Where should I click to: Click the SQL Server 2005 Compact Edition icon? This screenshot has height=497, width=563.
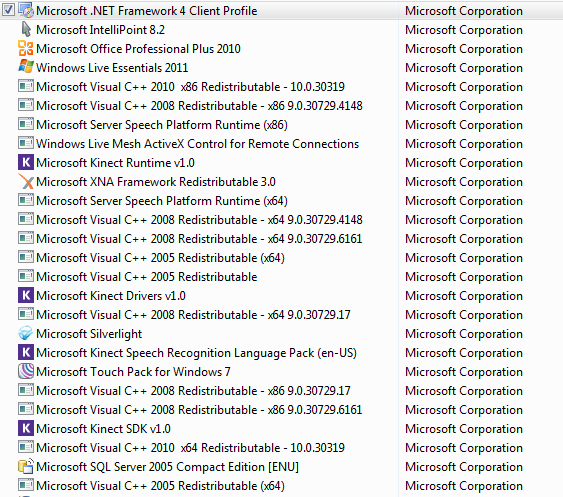[26, 466]
